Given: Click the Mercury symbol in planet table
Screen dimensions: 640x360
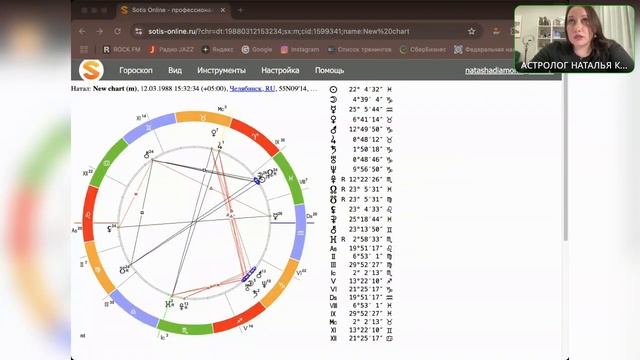Looking at the screenshot, I should click(x=333, y=109).
